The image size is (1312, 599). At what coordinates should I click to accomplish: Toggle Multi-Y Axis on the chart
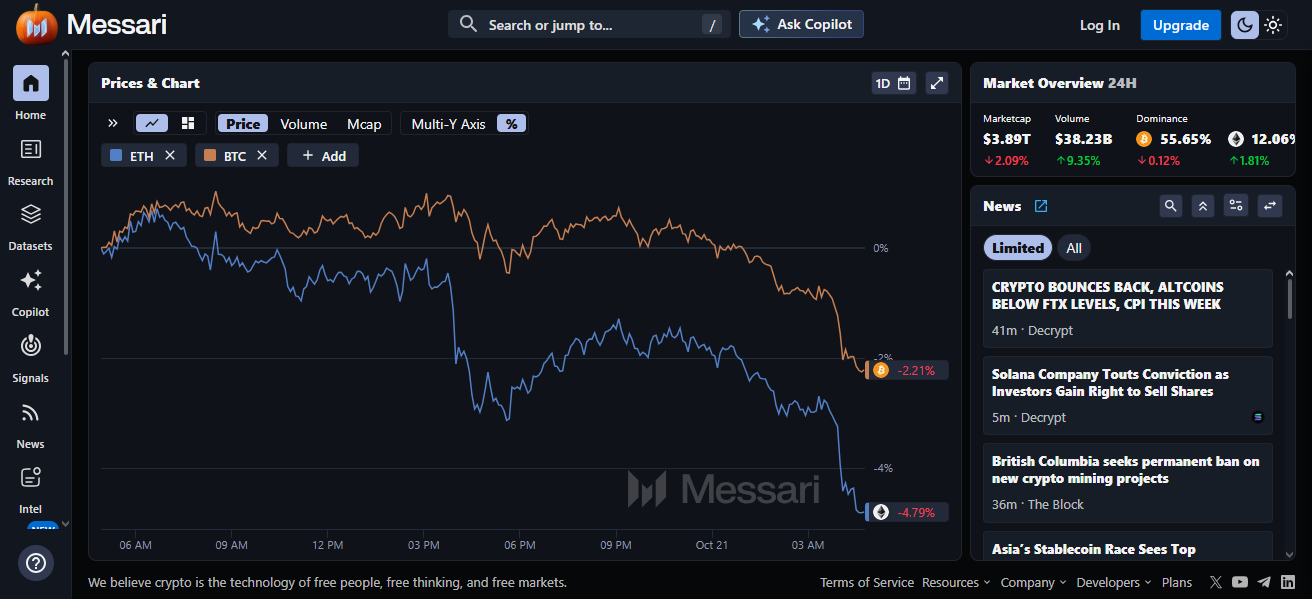[x=448, y=124]
